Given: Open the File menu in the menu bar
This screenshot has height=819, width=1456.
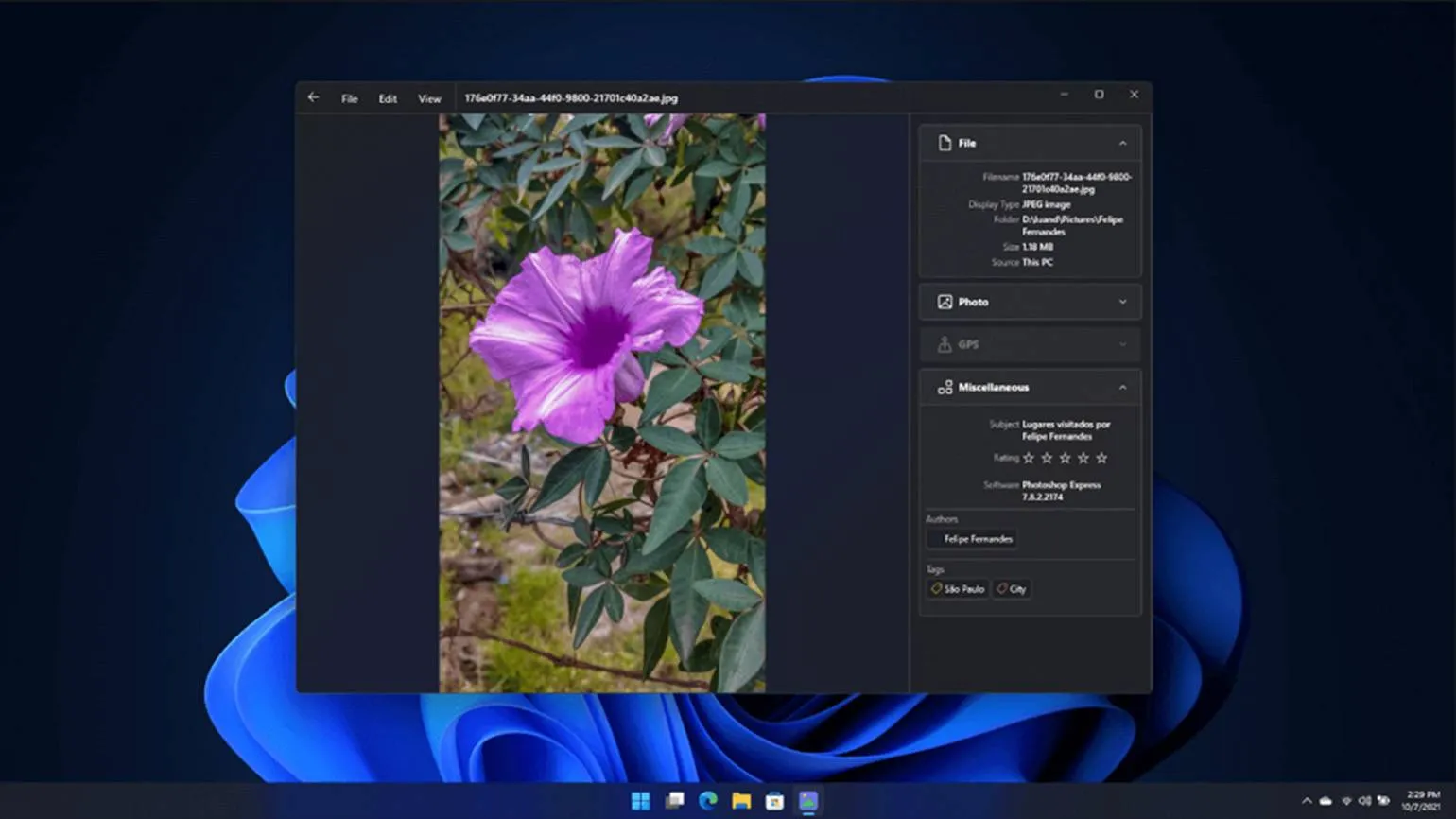Looking at the screenshot, I should coord(349,98).
